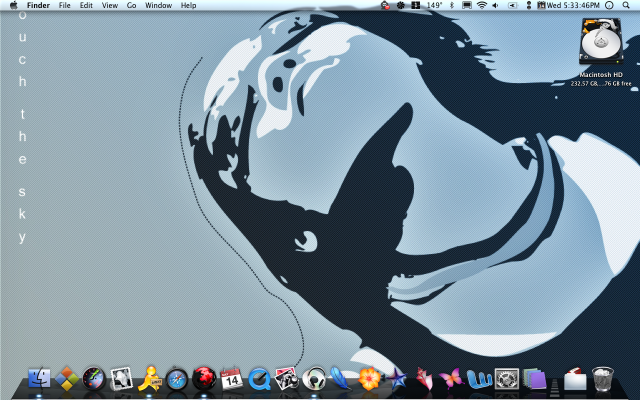Image resolution: width=640 pixels, height=400 pixels.
Task: Click the 149° temperature readout in menu bar
Action: [434, 5]
